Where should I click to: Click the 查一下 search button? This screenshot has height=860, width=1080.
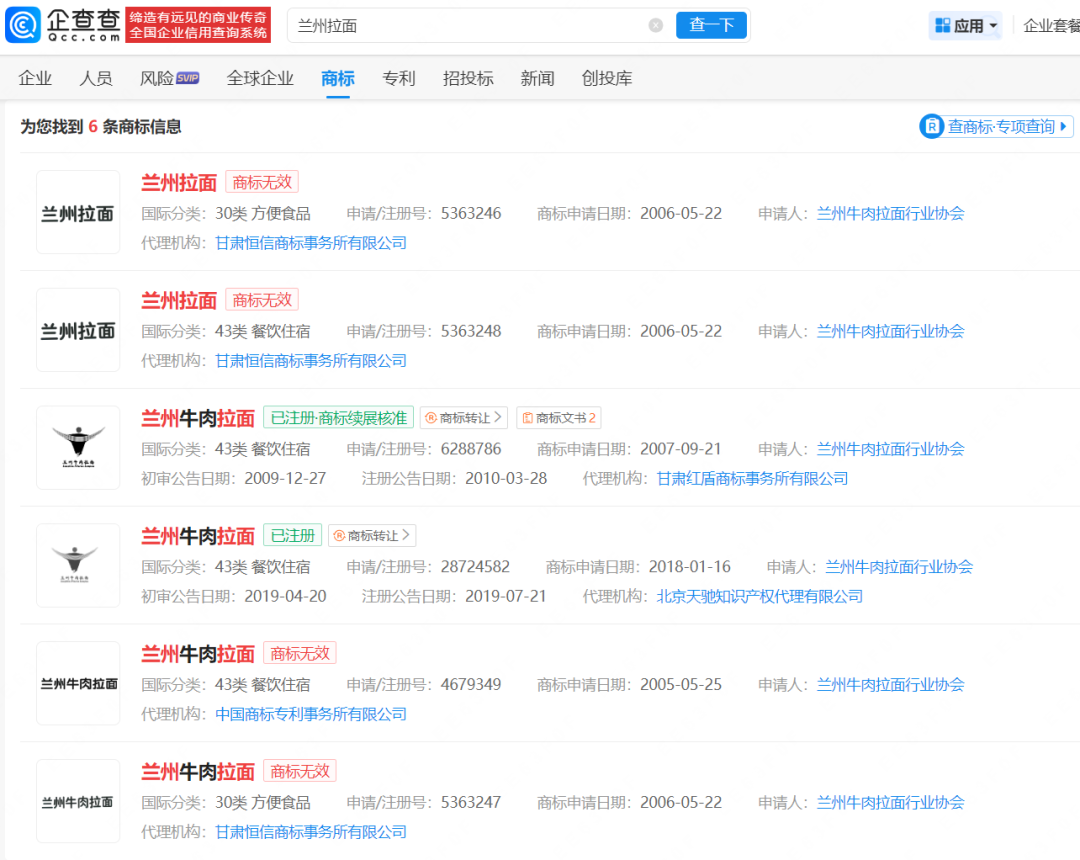pos(711,25)
